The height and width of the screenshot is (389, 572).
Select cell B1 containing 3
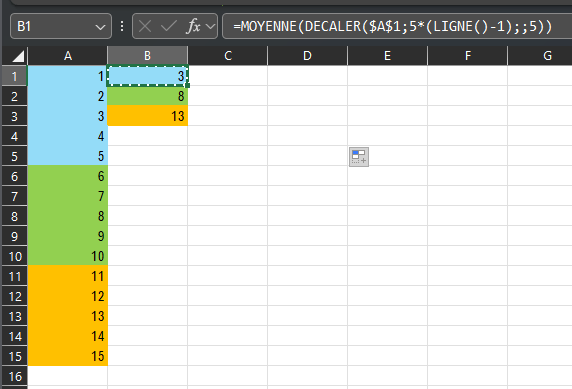pyautogui.click(x=147, y=76)
